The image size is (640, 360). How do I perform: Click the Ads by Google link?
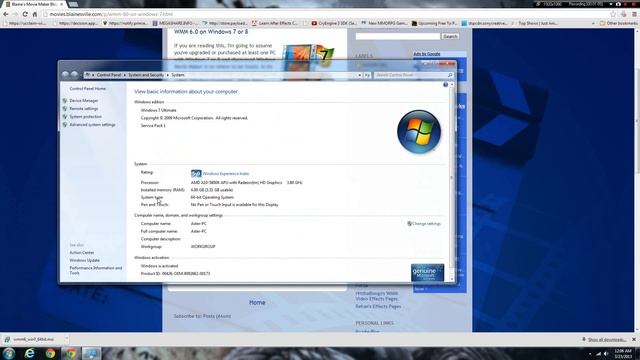pos(427,54)
